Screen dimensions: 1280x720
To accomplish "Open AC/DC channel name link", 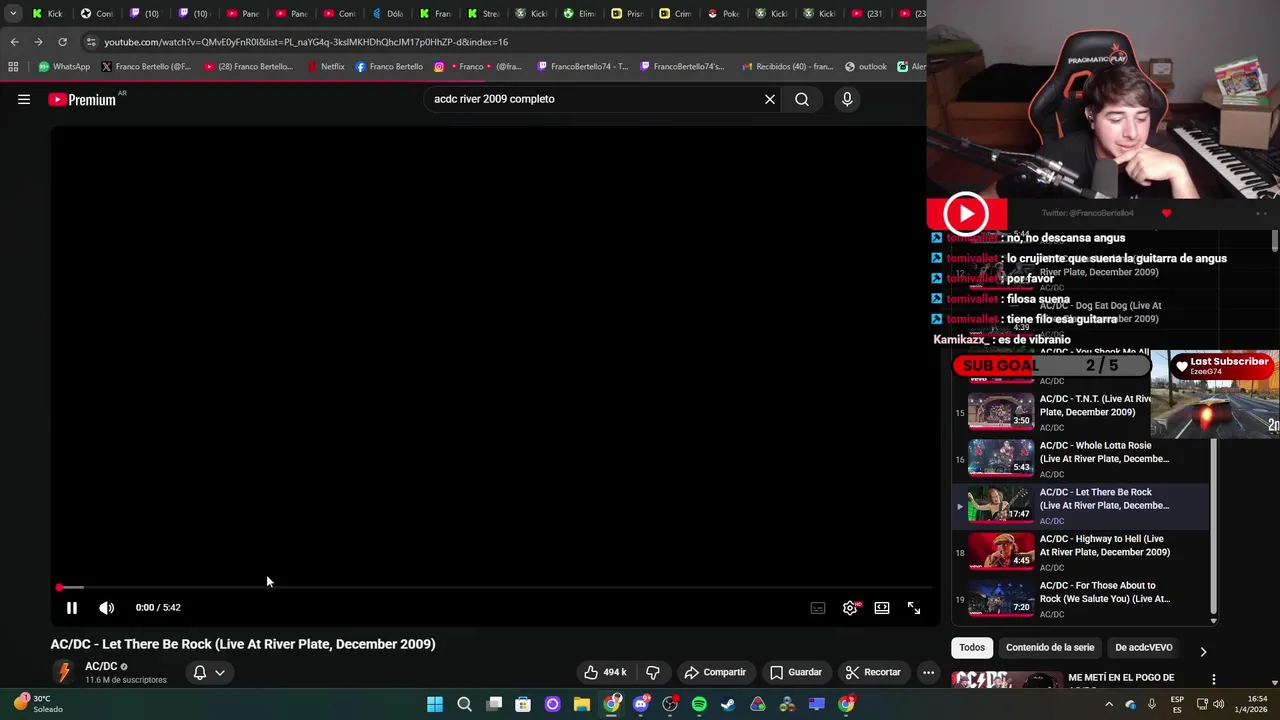I will tap(101, 666).
